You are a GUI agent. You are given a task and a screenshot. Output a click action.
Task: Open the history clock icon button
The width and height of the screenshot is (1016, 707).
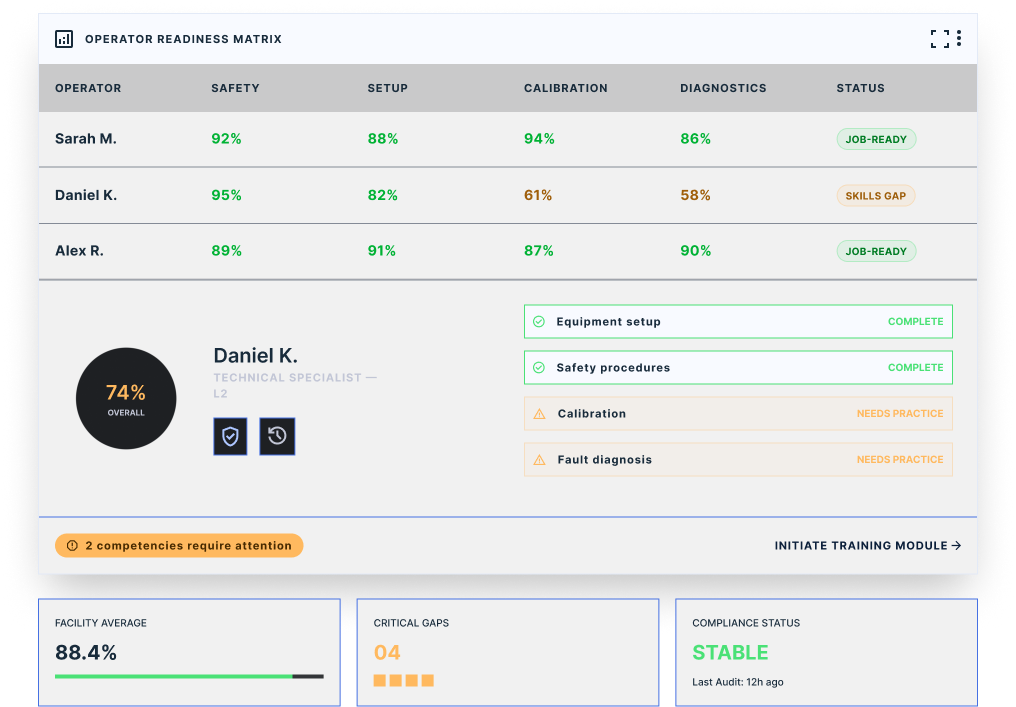click(x=277, y=436)
